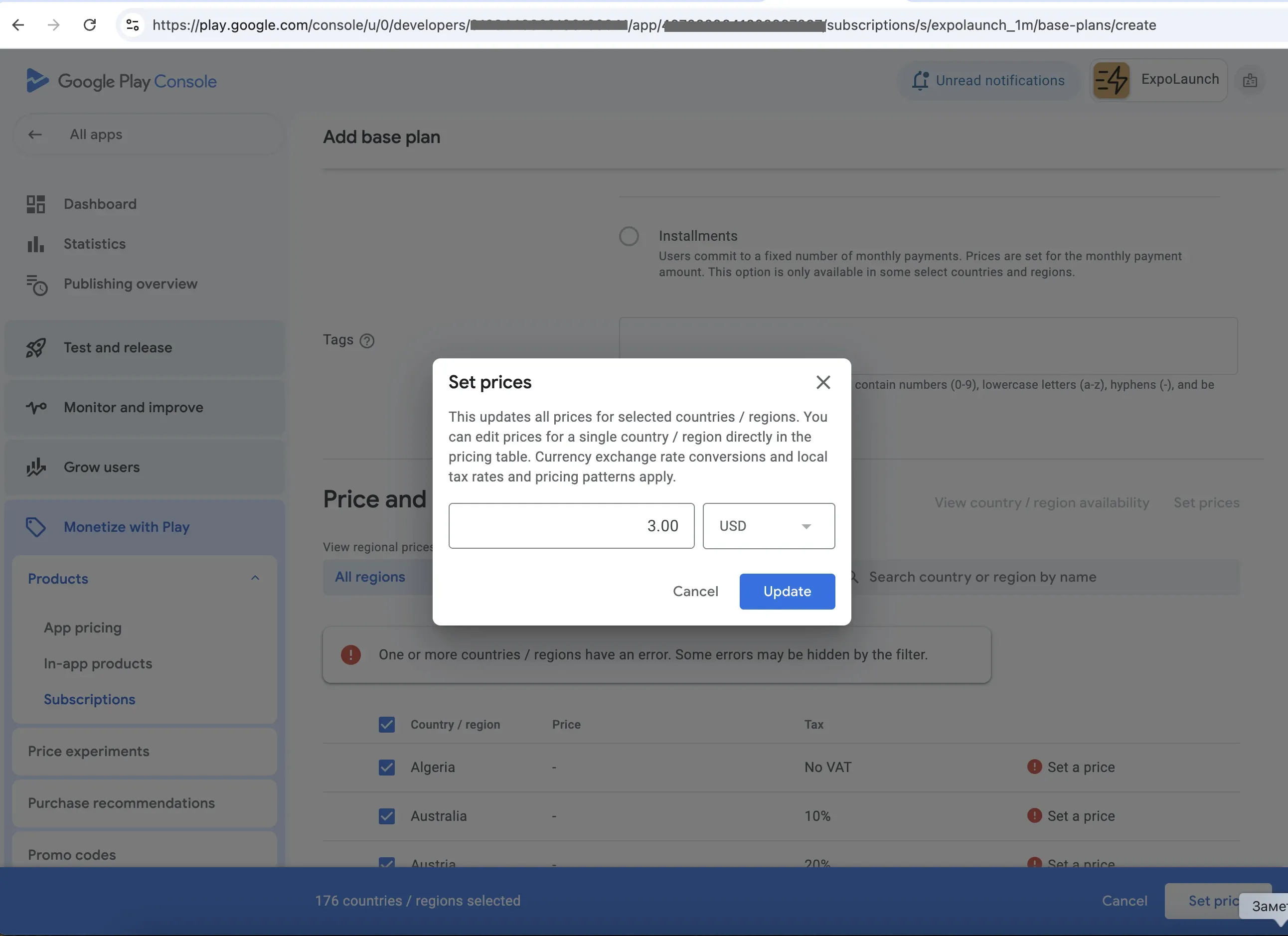Screen dimensions: 1288x936
Task: Collapse the Products section chevron
Action: [x=255, y=578]
